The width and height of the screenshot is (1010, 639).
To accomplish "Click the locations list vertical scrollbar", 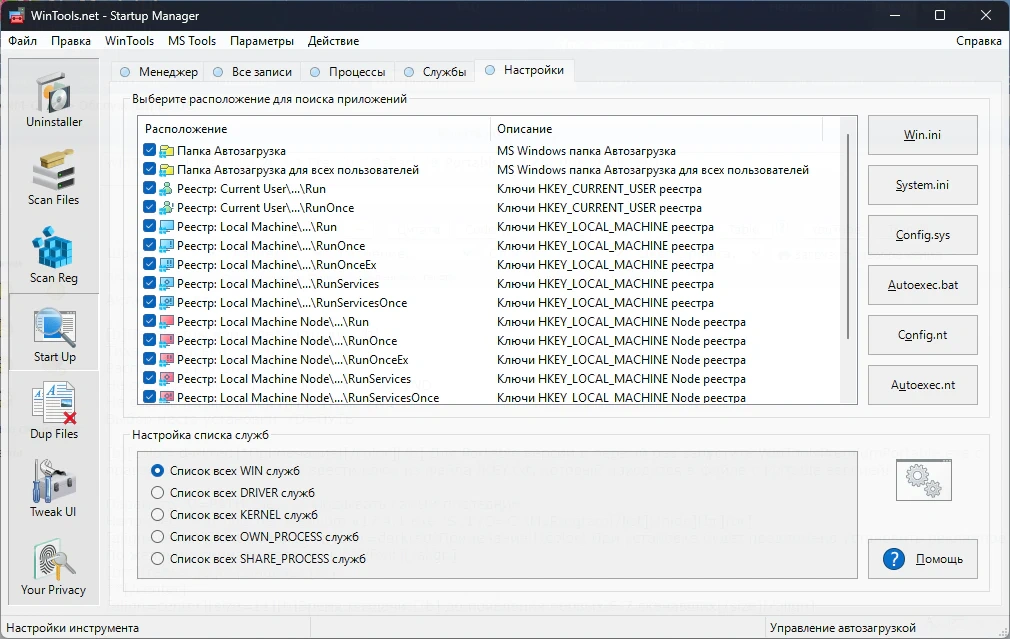I will pos(848,236).
